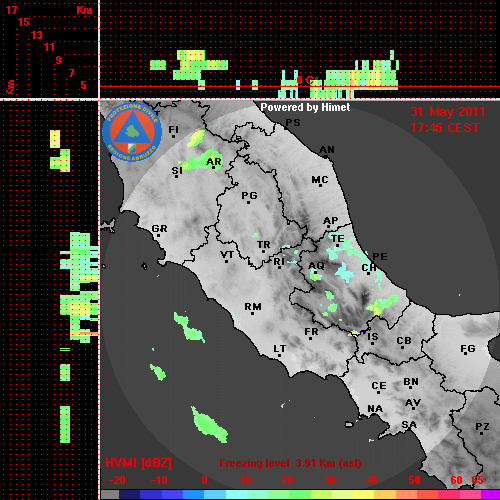Click the RM city marker on map

(253, 313)
